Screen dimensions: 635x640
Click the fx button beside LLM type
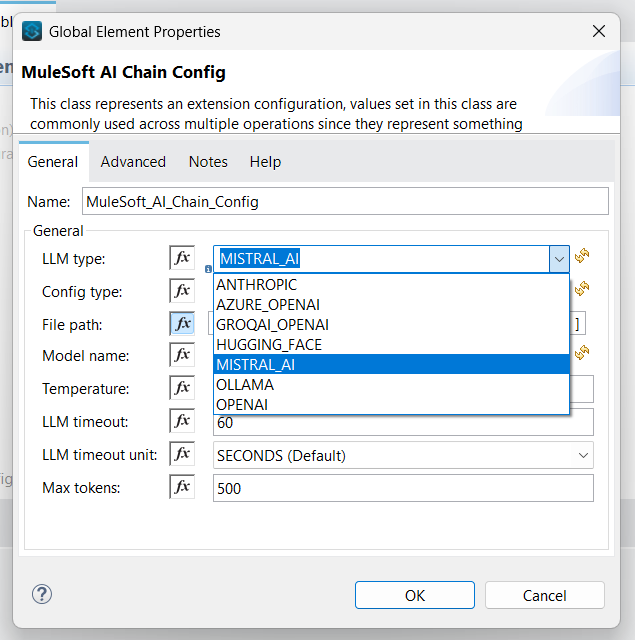click(182, 258)
